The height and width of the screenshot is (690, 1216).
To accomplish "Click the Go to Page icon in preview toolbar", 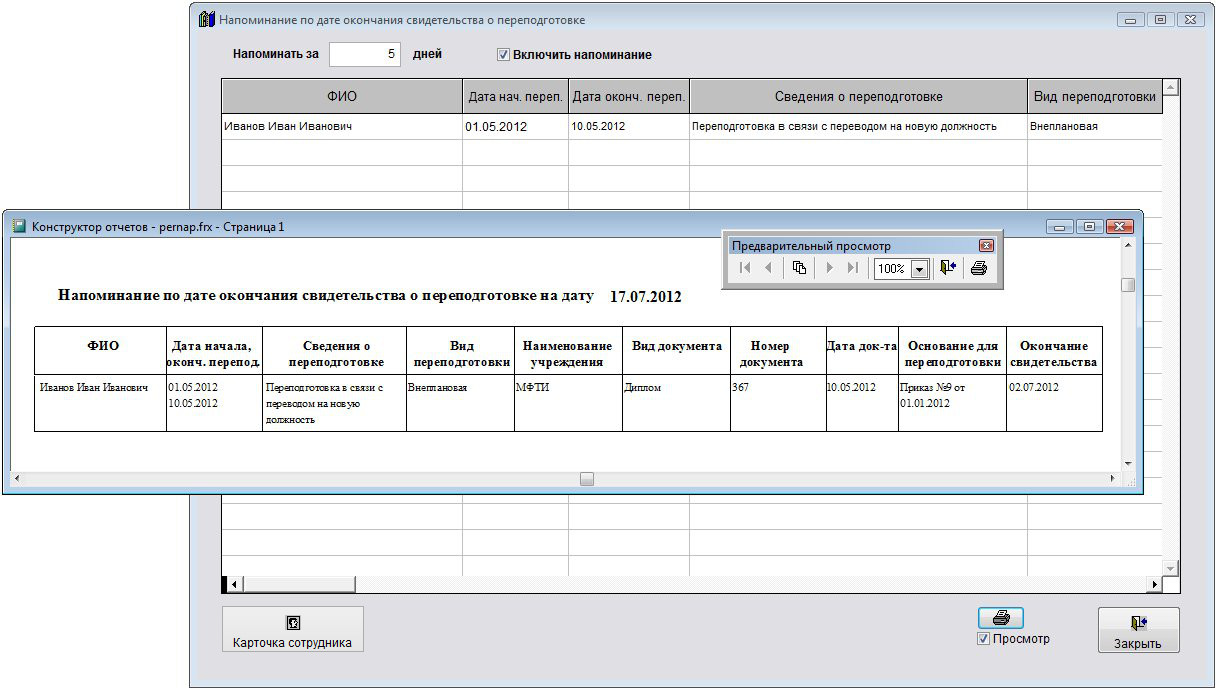I will point(799,268).
